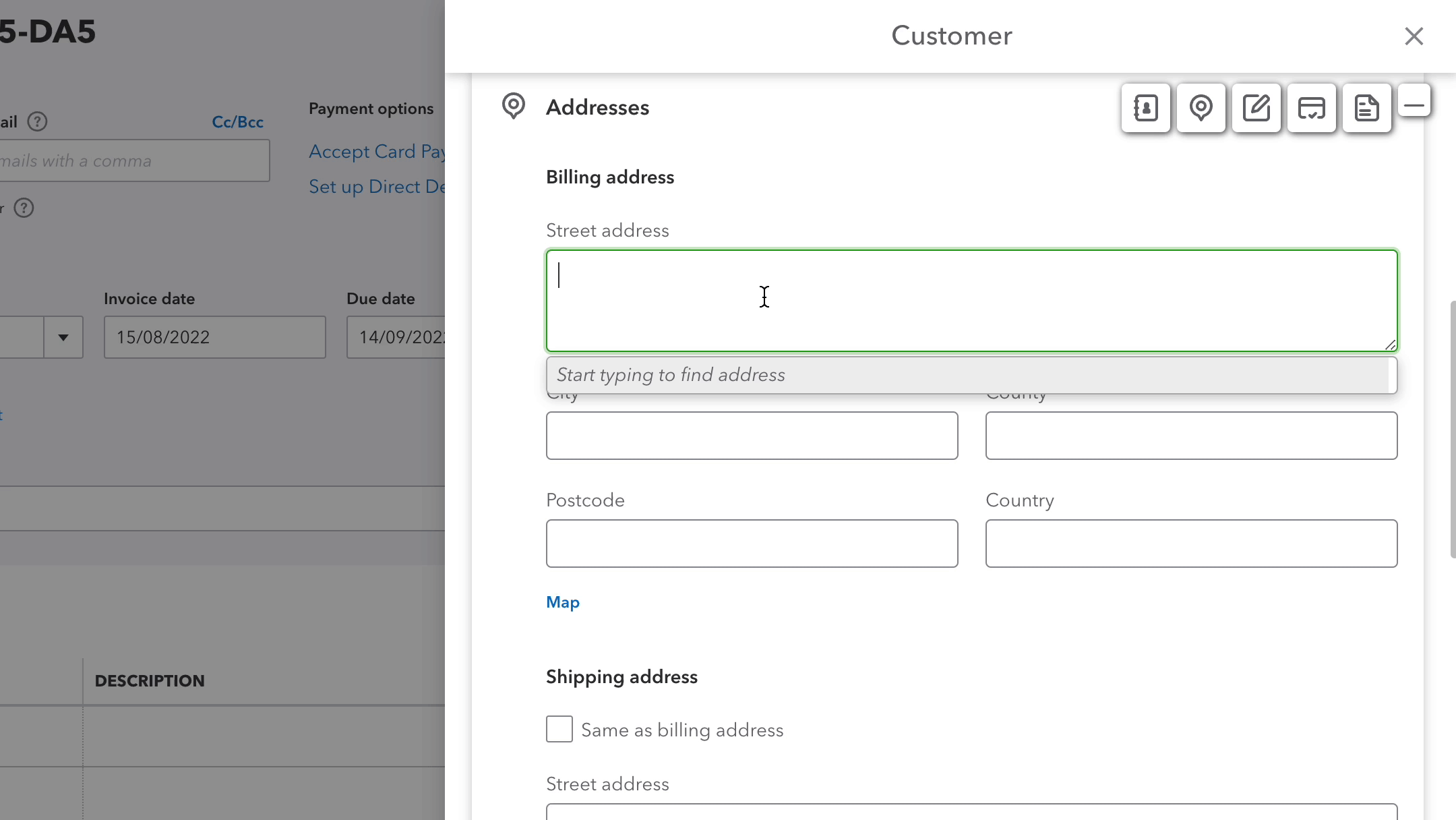Click Accept Card Payments link
The width and height of the screenshot is (1456, 820).
(377, 151)
